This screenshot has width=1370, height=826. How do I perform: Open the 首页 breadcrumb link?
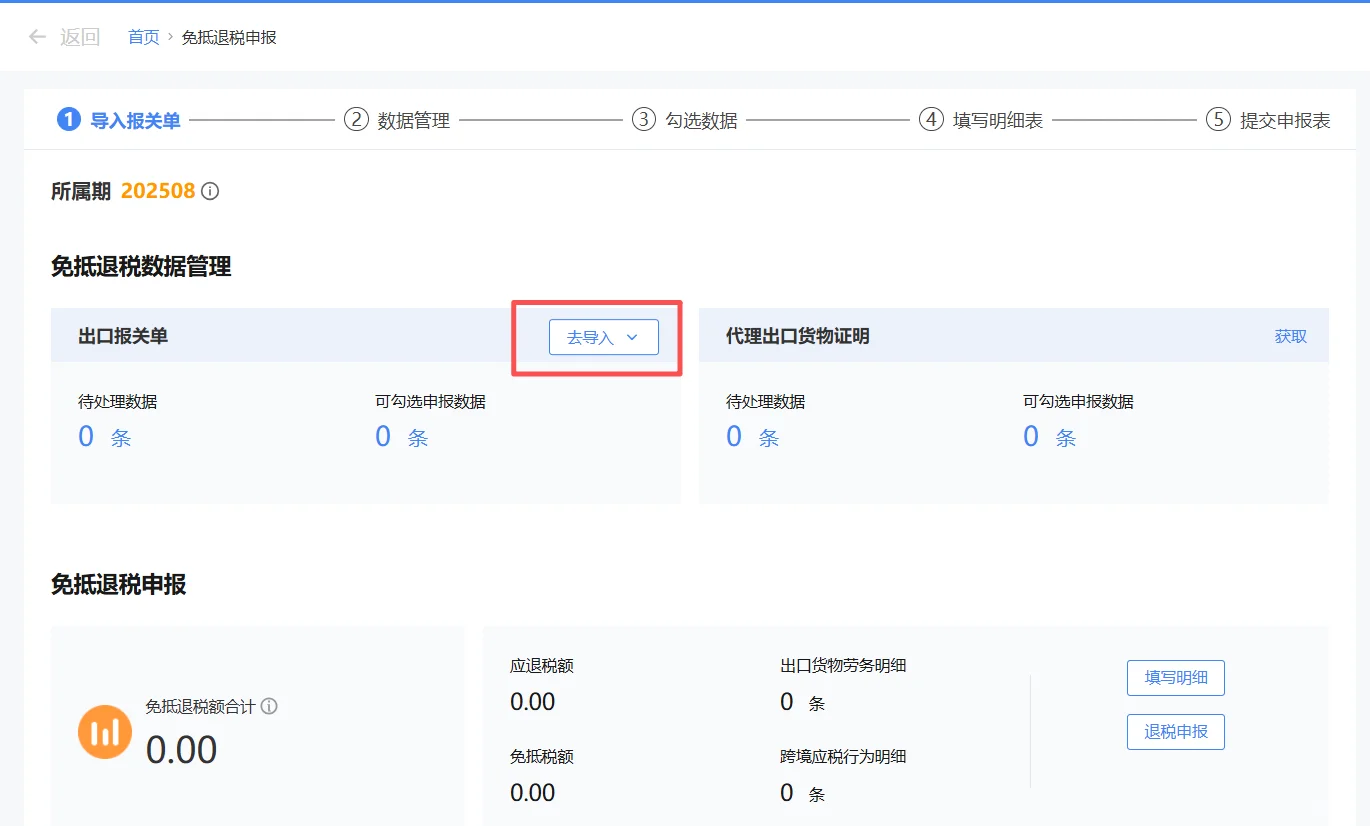pyautogui.click(x=141, y=36)
